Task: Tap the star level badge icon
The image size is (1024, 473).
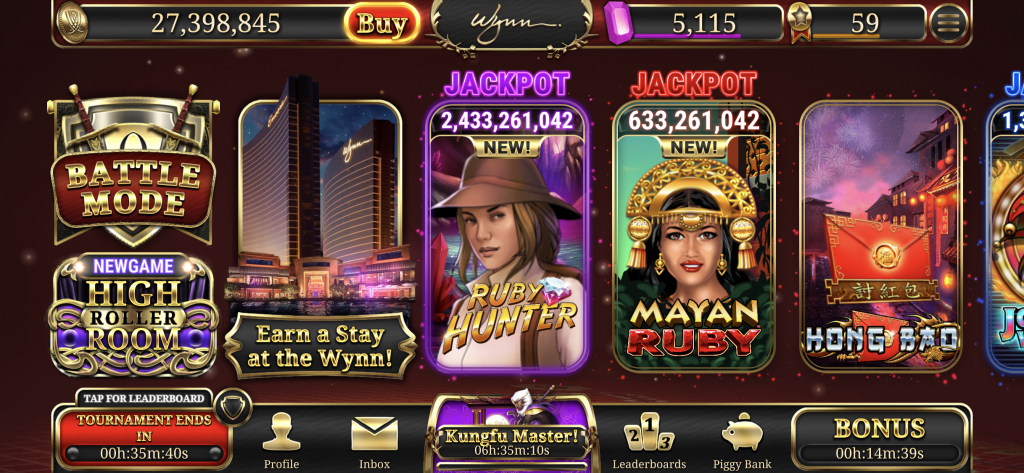Action: click(799, 22)
